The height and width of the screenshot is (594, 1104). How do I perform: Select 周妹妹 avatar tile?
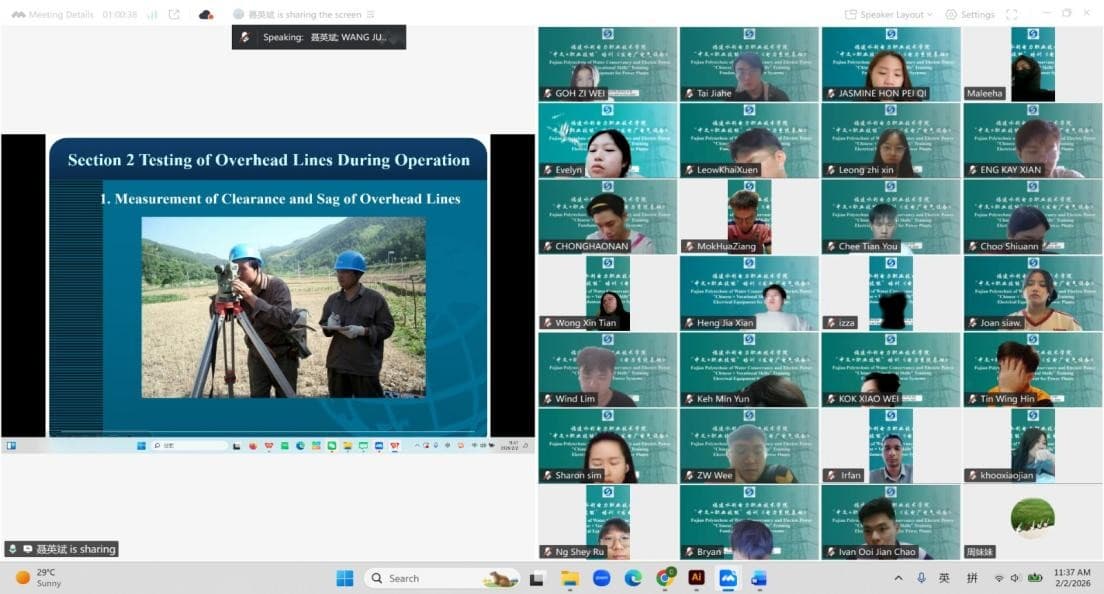pos(1033,522)
